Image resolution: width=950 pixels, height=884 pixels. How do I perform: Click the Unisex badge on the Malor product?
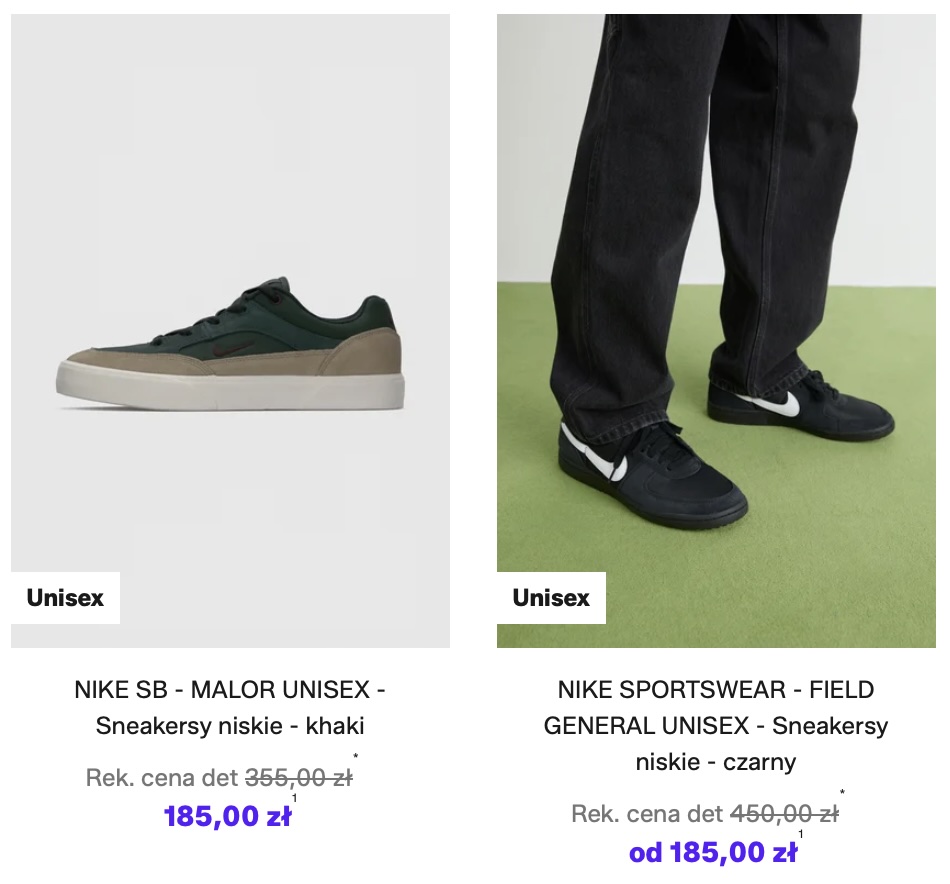[65, 598]
